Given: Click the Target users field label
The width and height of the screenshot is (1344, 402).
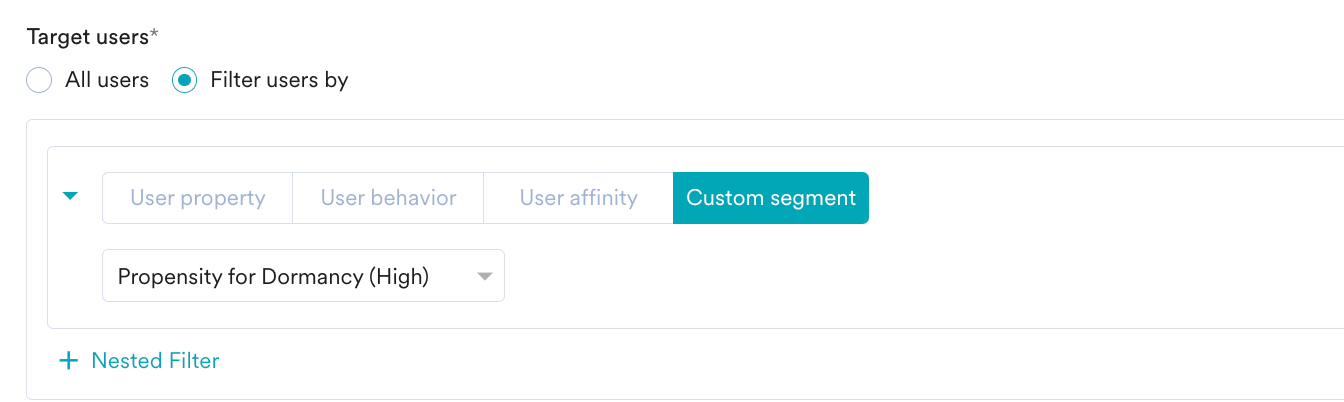Looking at the screenshot, I should tap(86, 37).
